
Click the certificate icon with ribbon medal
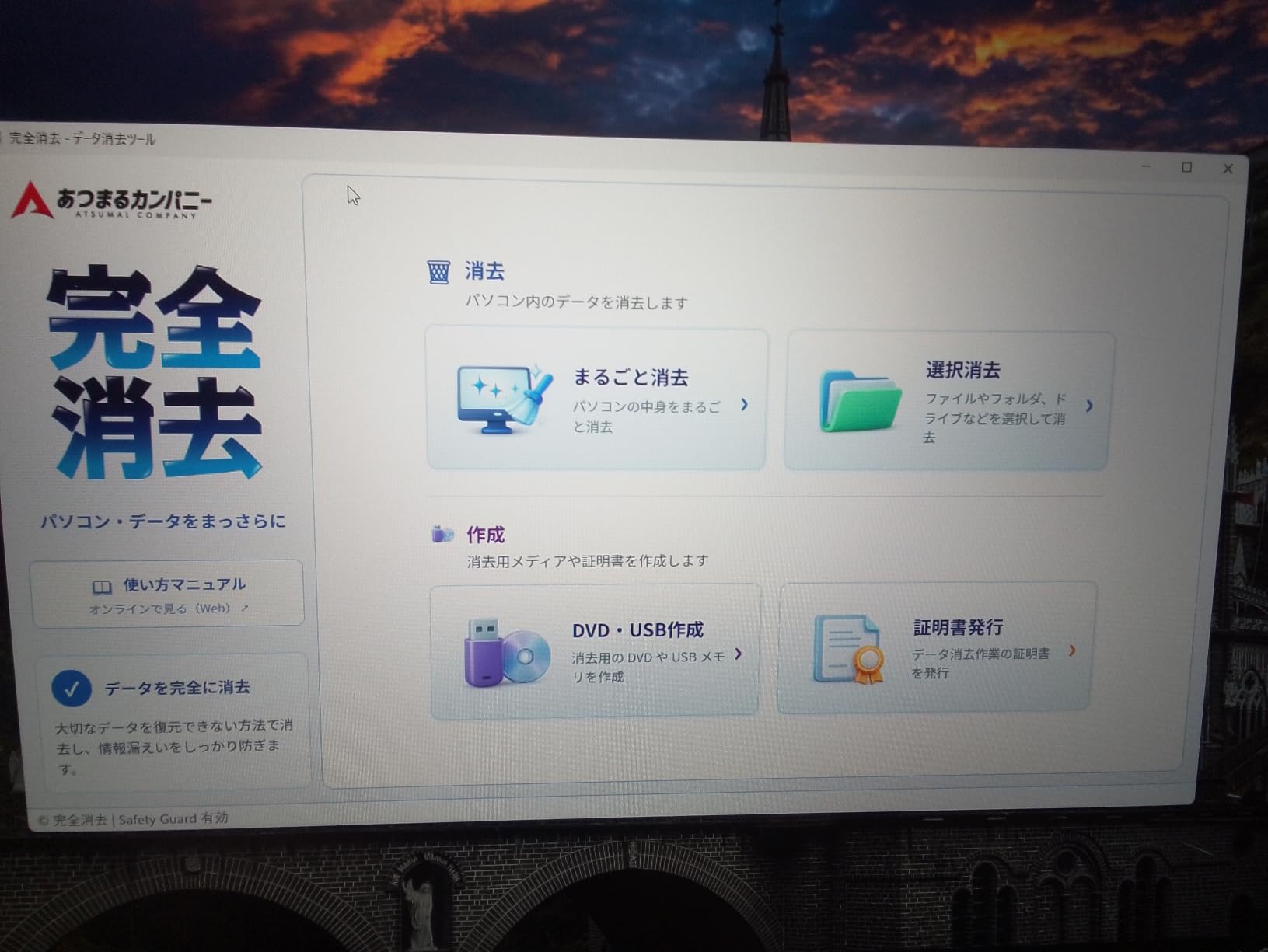848,649
